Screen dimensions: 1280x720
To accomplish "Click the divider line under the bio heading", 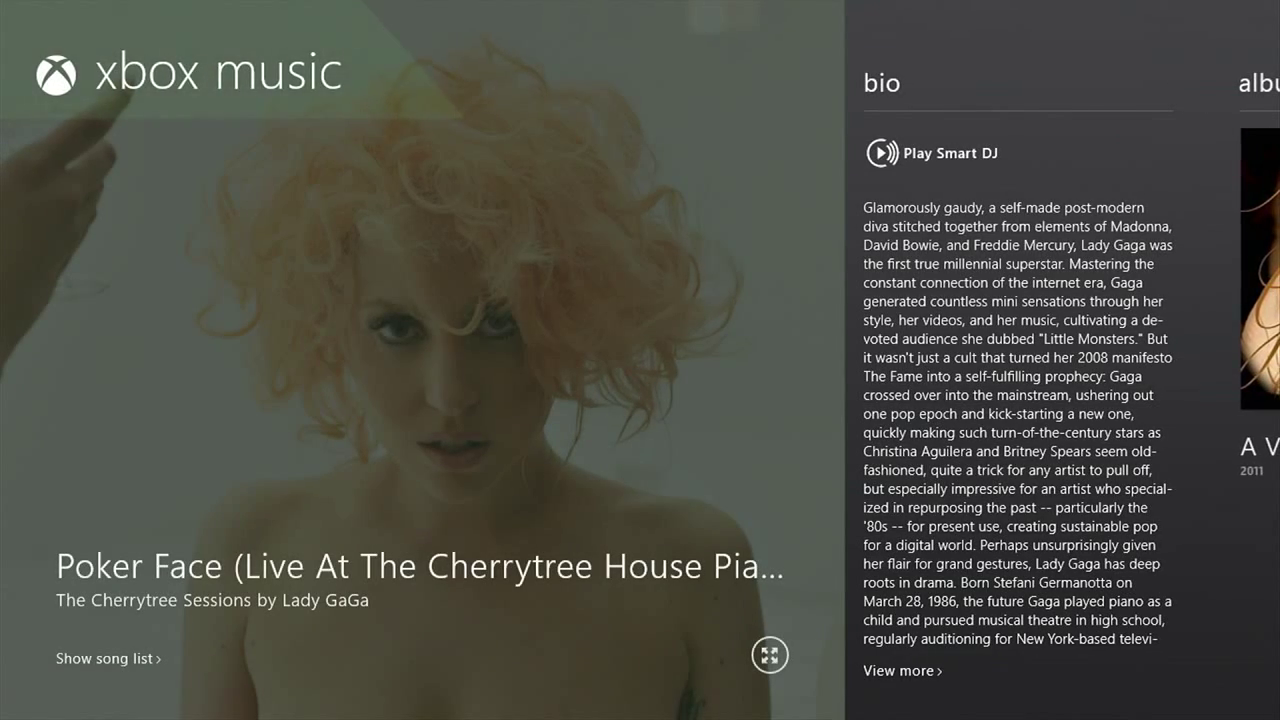I will [1018, 110].
